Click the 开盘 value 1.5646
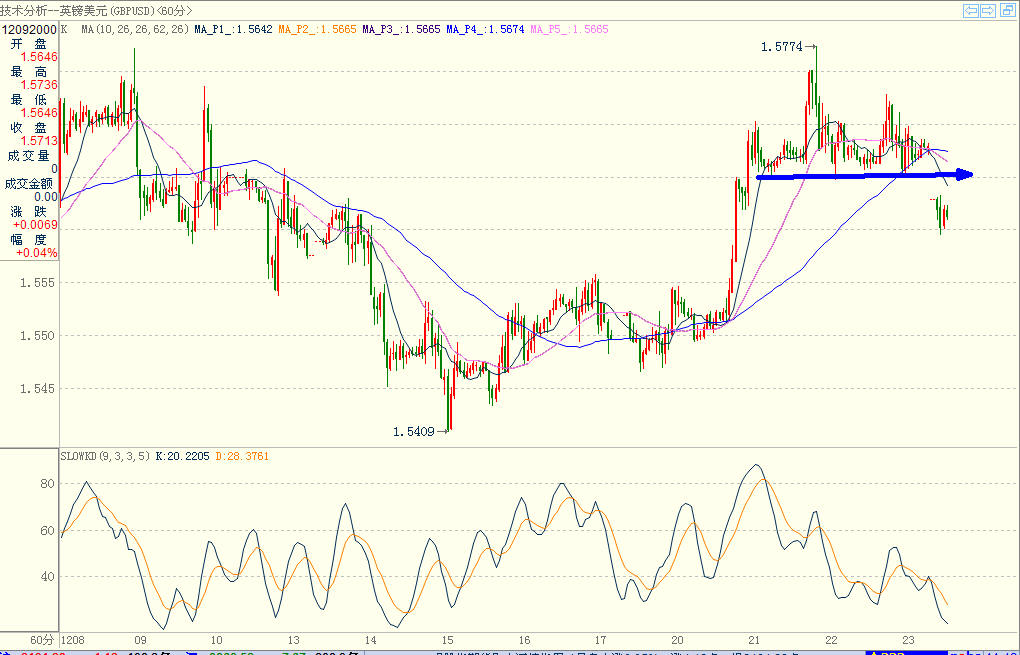This screenshot has height=655, width=1020. (x=39, y=57)
